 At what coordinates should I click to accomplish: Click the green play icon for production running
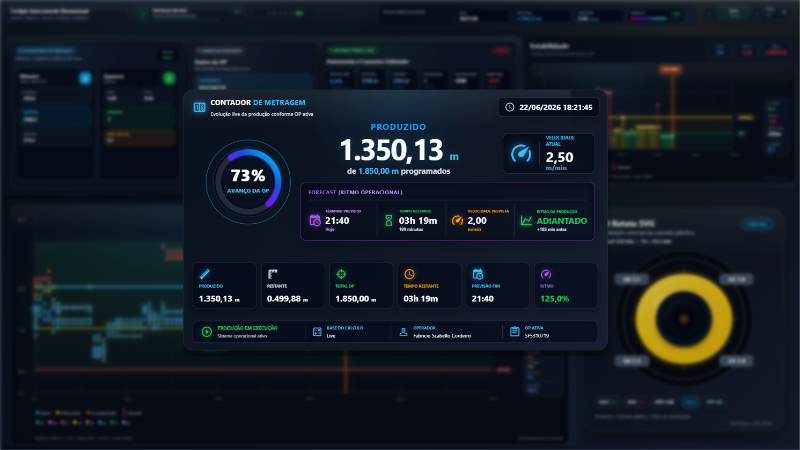point(207,332)
